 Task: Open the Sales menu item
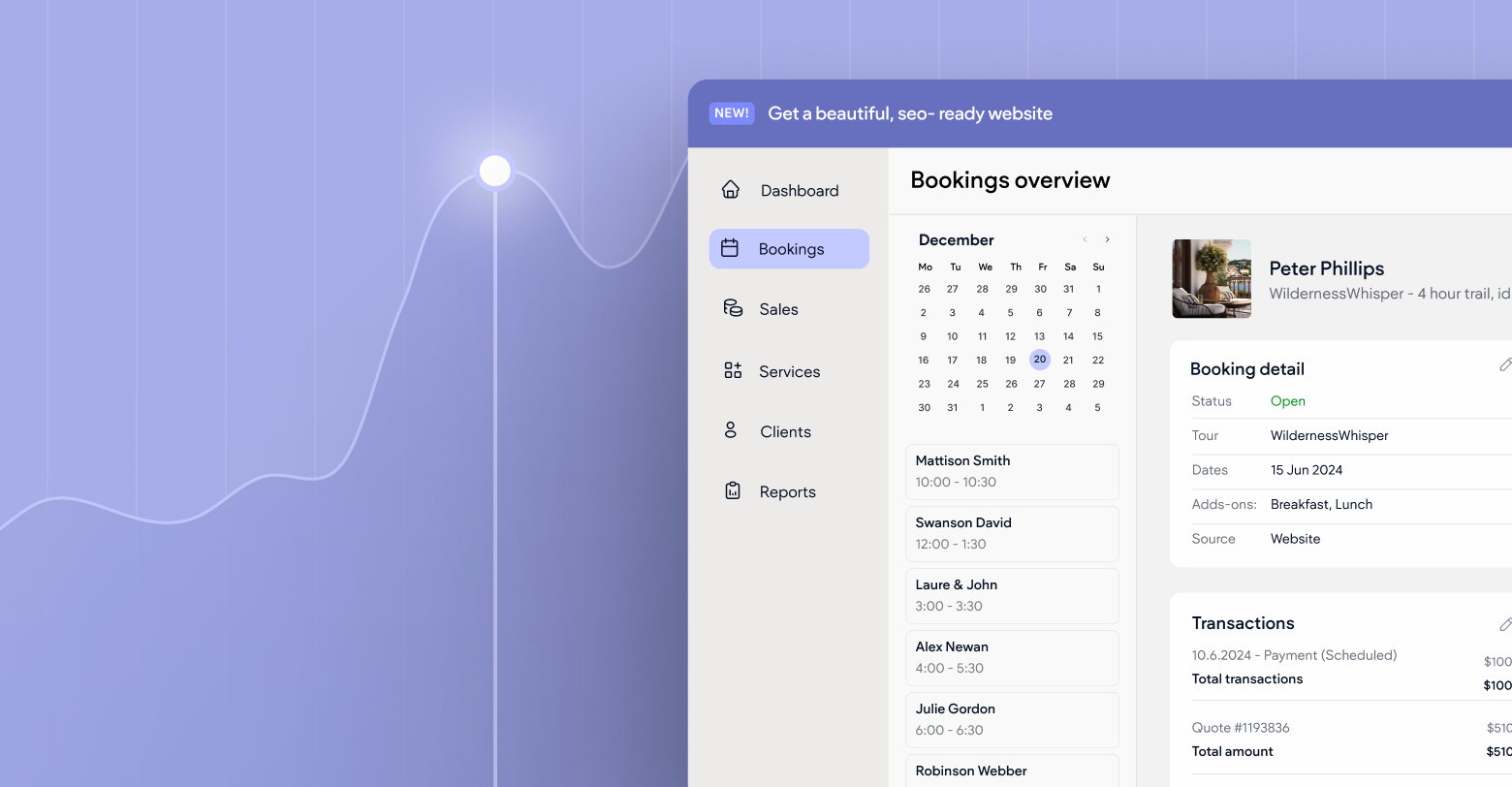pyautogui.click(x=778, y=309)
